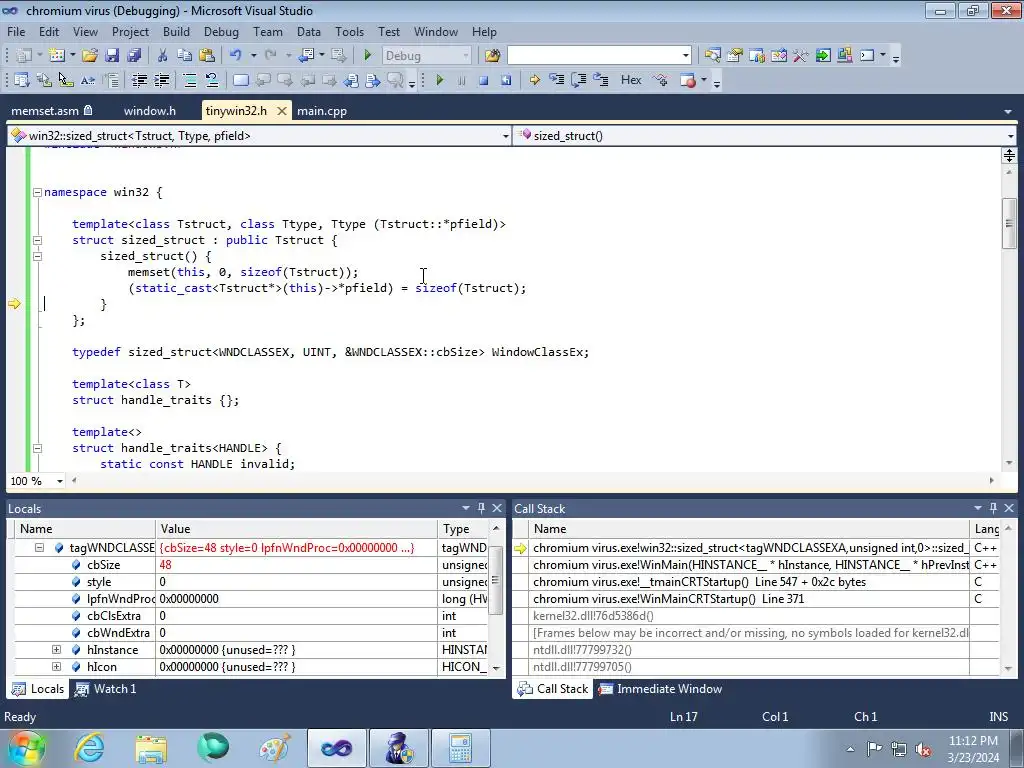The image size is (1024, 768).
Task: Click the Cut scissors icon
Action: click(x=163, y=56)
